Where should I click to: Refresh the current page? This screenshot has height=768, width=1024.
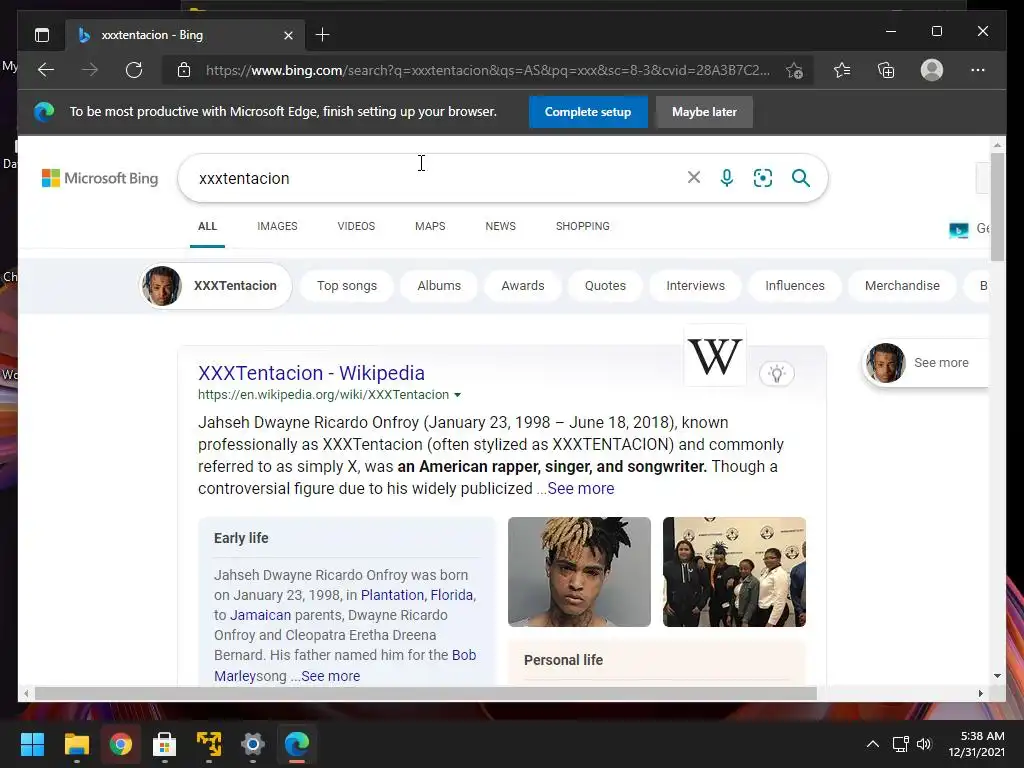(x=134, y=70)
